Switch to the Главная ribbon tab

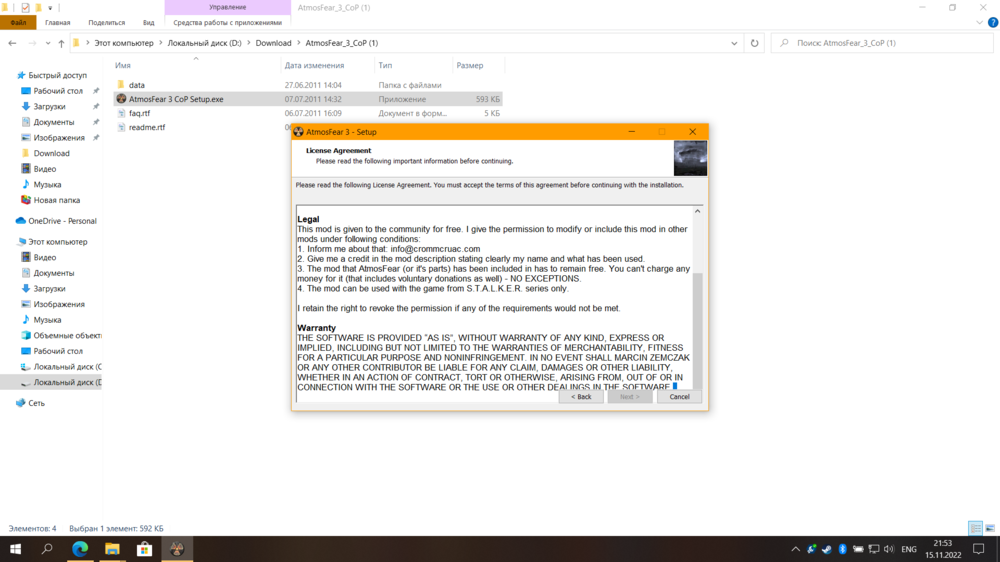click(x=57, y=22)
